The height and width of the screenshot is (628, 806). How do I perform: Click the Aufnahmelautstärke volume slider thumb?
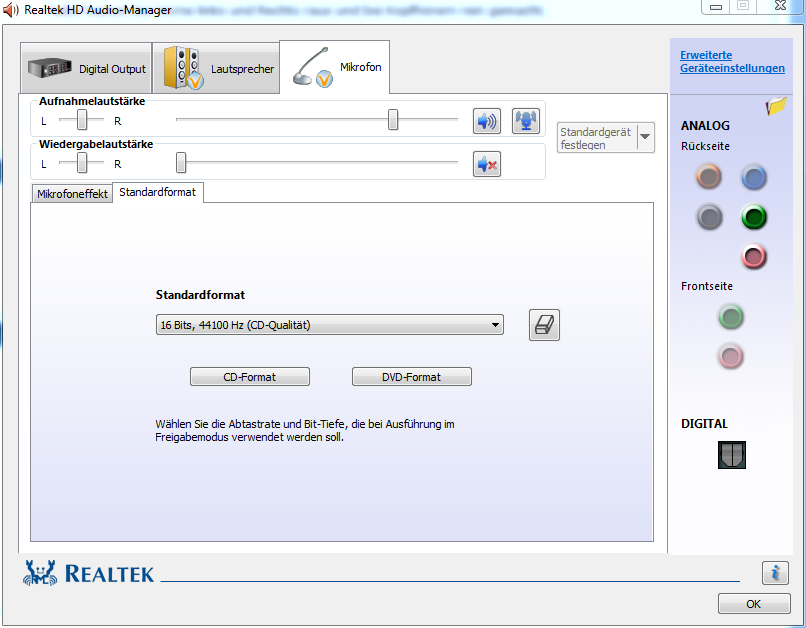coord(393,119)
